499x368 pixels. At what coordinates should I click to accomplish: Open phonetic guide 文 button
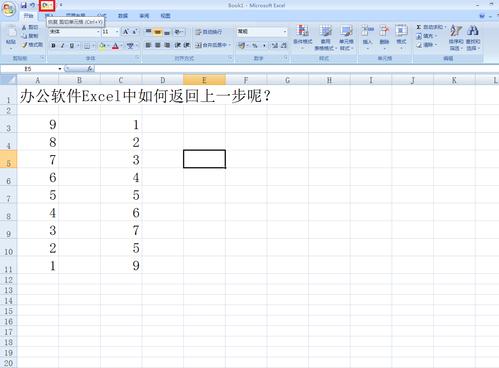tap(131, 46)
